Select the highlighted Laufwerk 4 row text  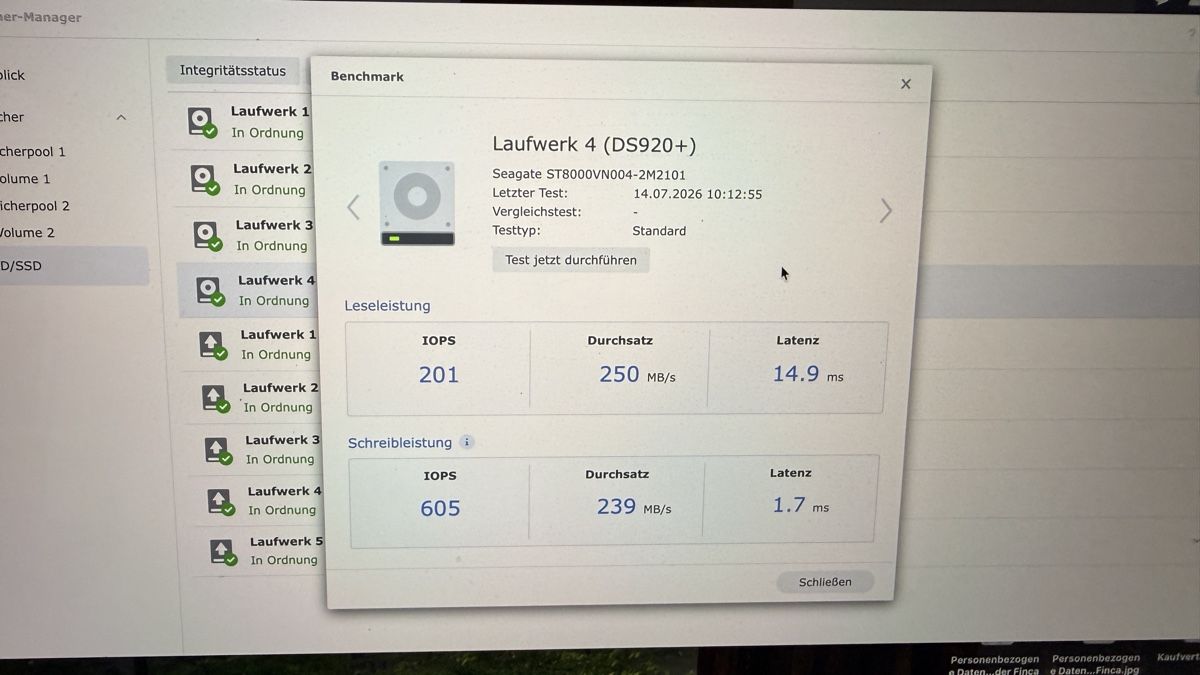(x=276, y=281)
